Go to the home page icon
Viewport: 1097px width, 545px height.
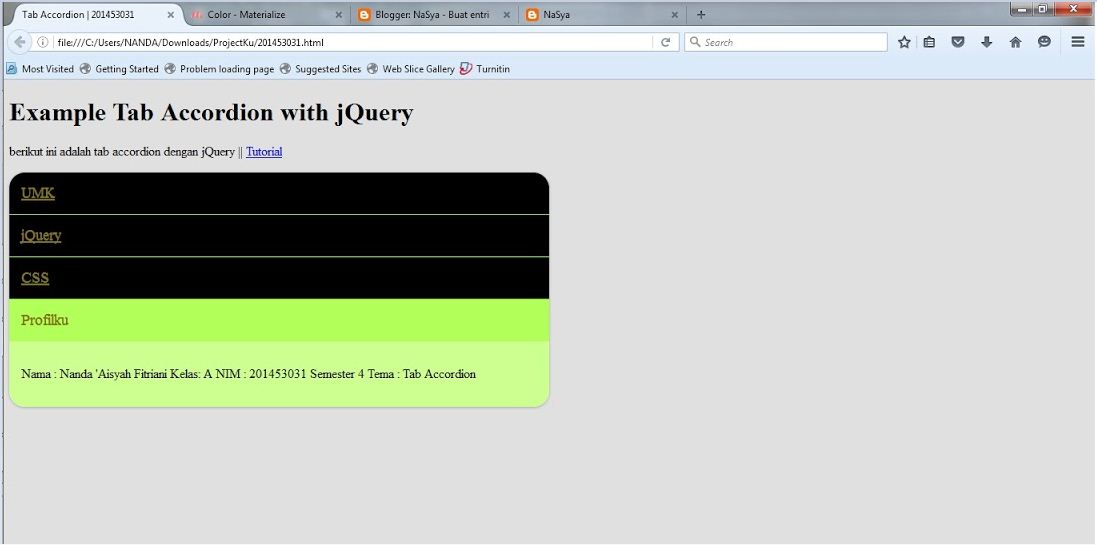(x=1016, y=42)
